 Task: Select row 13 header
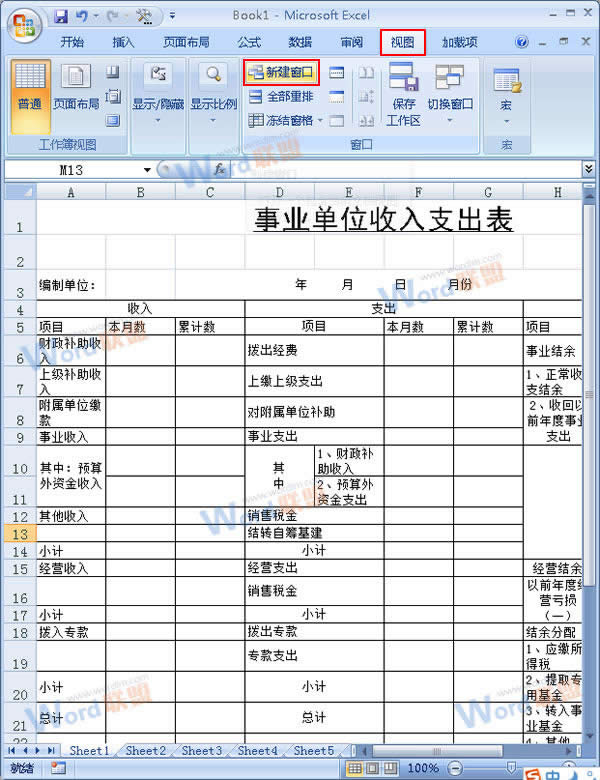coord(20,534)
